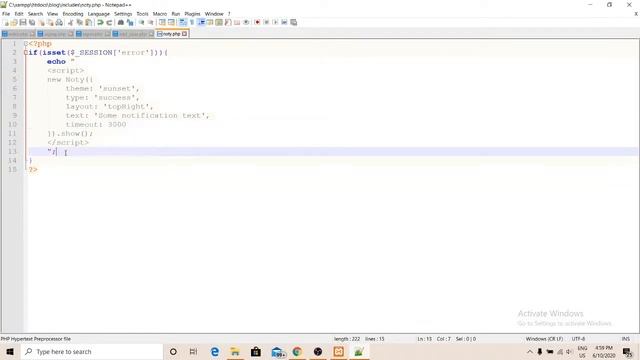640x360 pixels.
Task: Open File Explorer from taskbar
Action: point(235,351)
